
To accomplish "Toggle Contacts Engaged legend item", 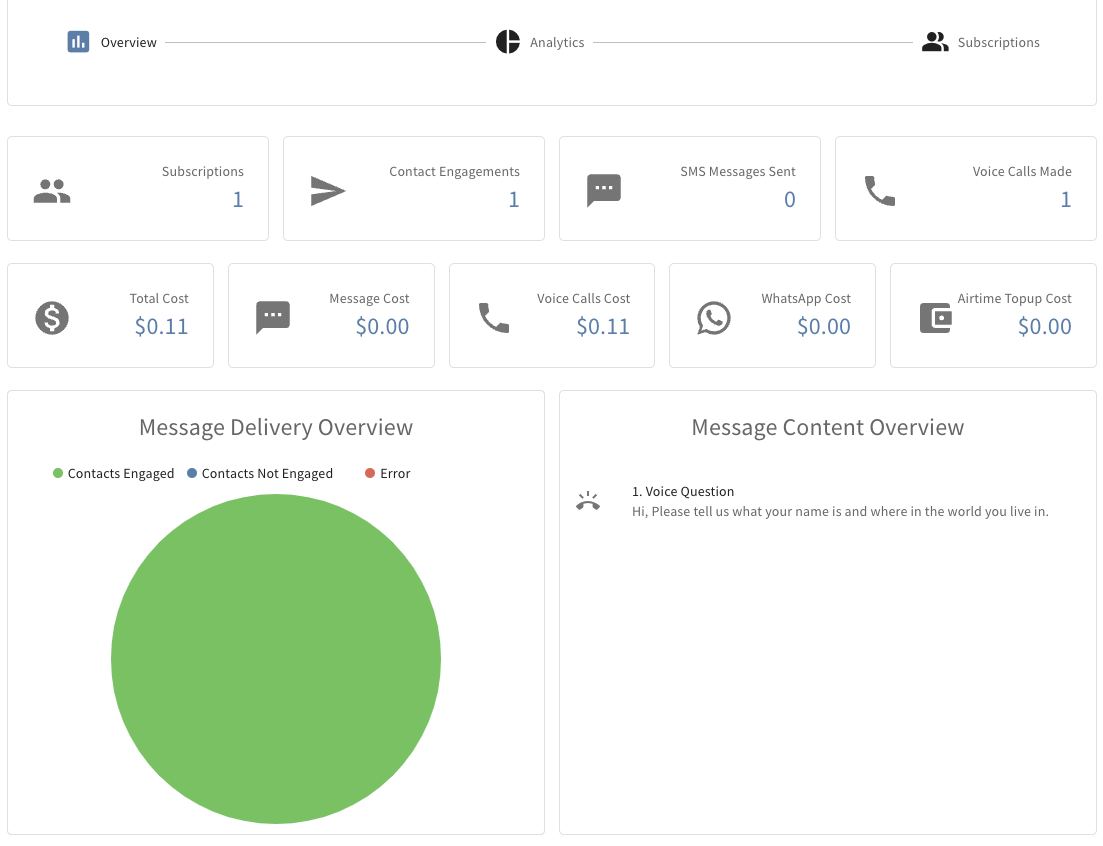I will 113,474.
